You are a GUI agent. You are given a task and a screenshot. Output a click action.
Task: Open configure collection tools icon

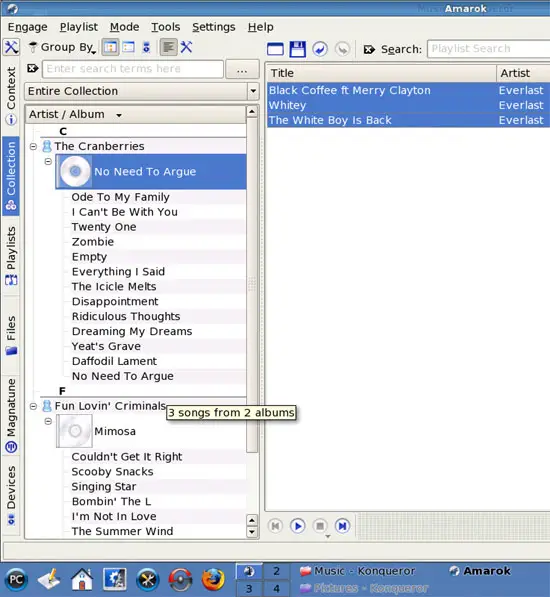coord(187,47)
